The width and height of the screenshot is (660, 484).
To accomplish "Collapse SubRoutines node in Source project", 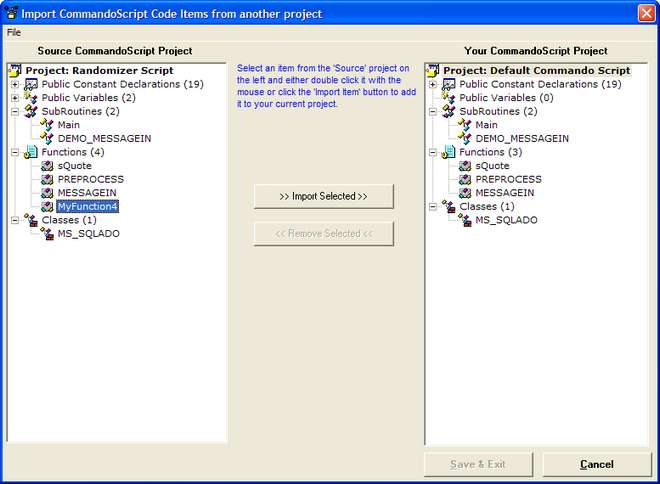I will tap(15, 112).
